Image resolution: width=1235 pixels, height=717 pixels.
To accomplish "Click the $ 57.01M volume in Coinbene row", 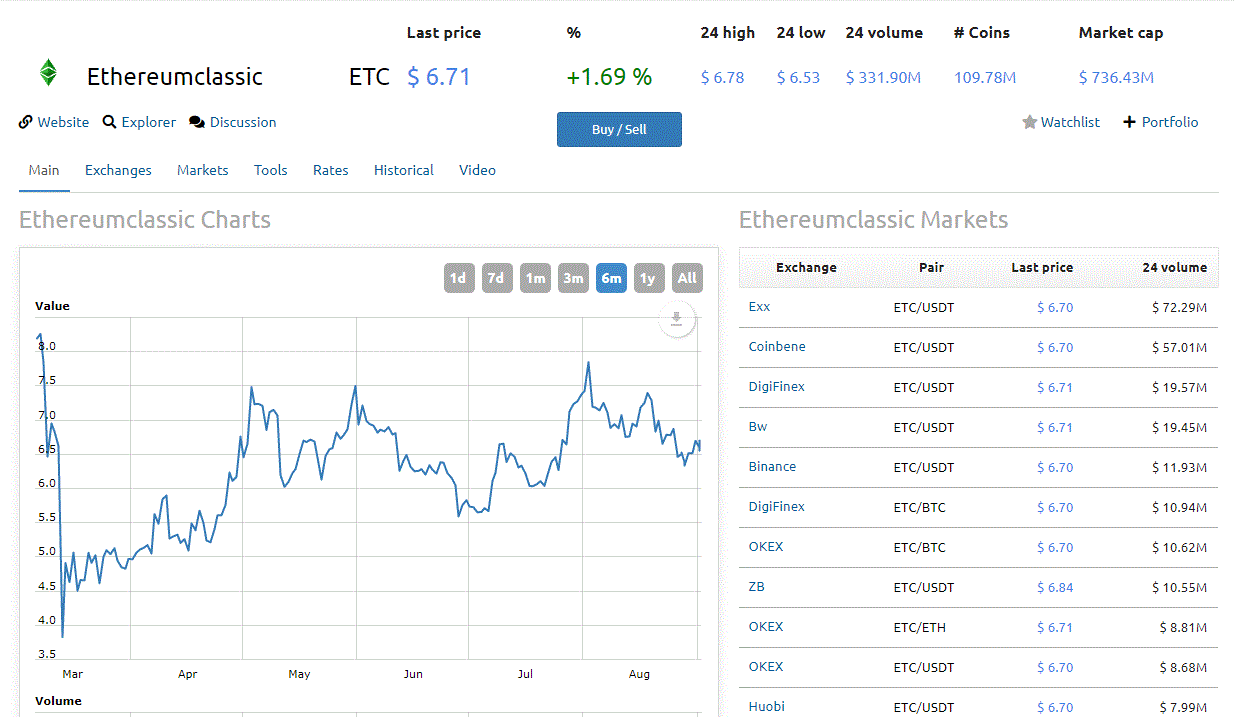I will pos(1179,347).
